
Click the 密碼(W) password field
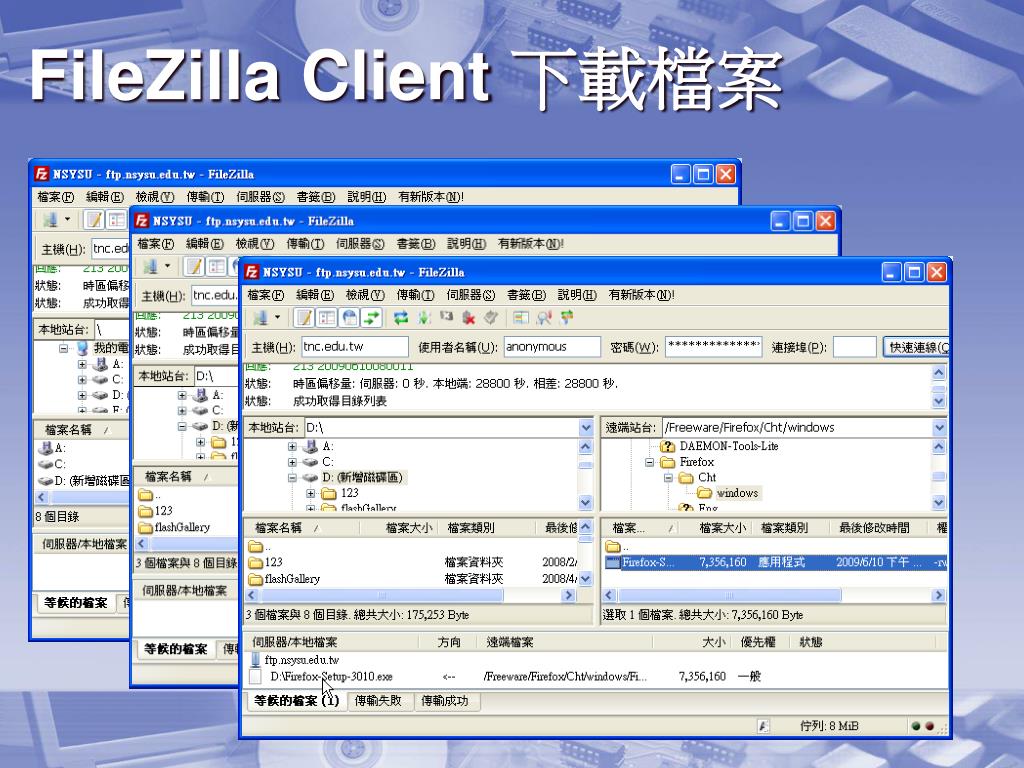(714, 347)
